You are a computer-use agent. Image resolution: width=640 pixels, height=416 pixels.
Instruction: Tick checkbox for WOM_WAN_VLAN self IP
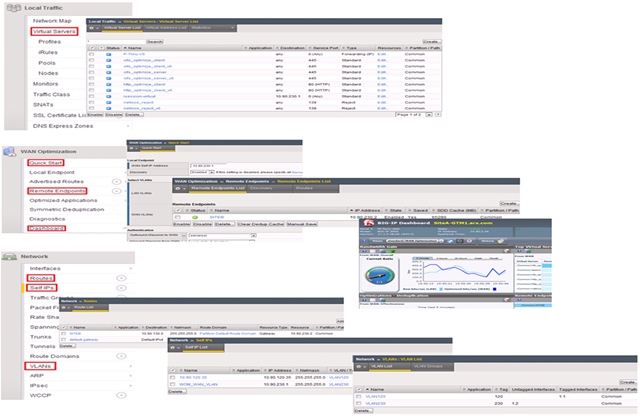click(x=173, y=385)
